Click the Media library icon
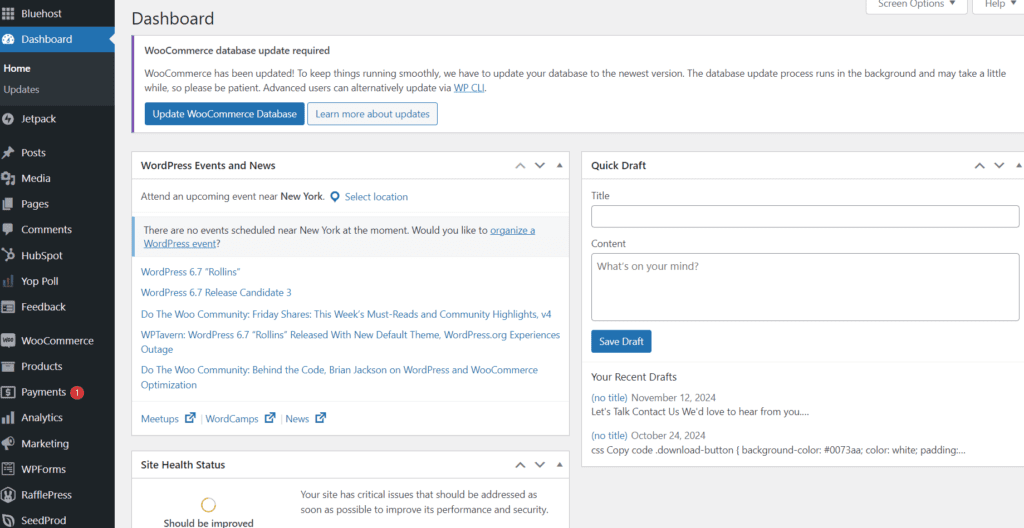This screenshot has width=1024, height=528. coord(8,178)
